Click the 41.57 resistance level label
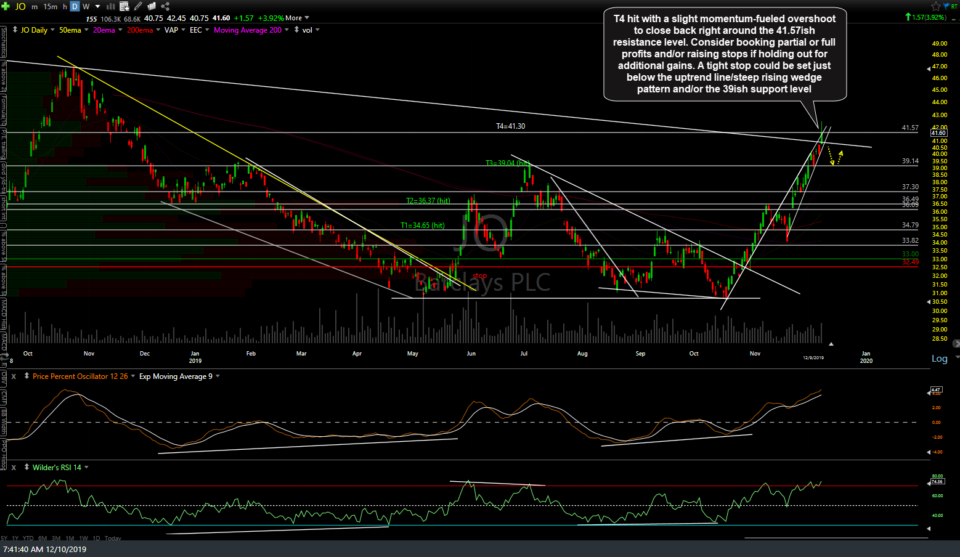Viewport: 960px width, 557px height. (x=910, y=128)
